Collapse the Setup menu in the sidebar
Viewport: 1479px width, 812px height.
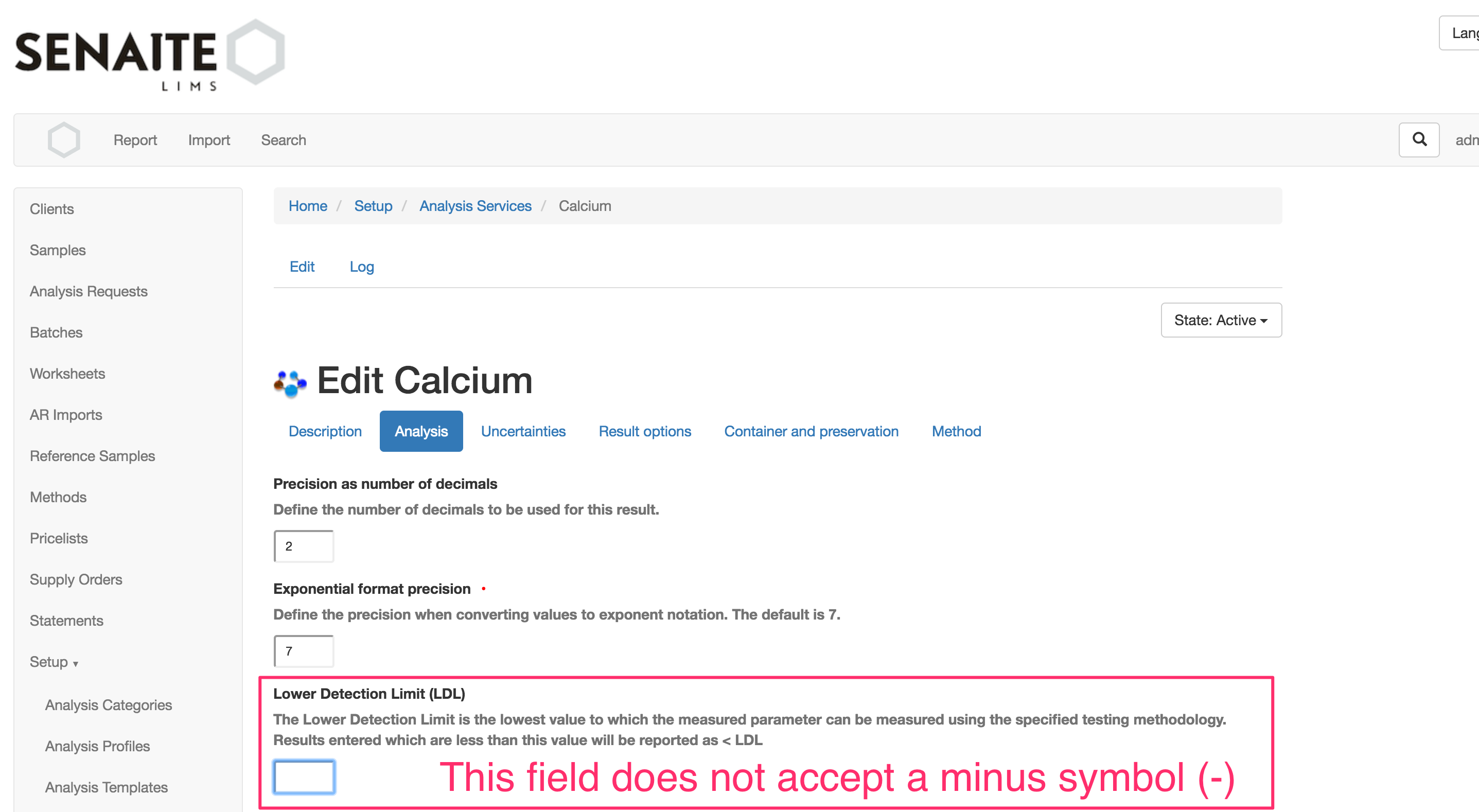(x=54, y=662)
